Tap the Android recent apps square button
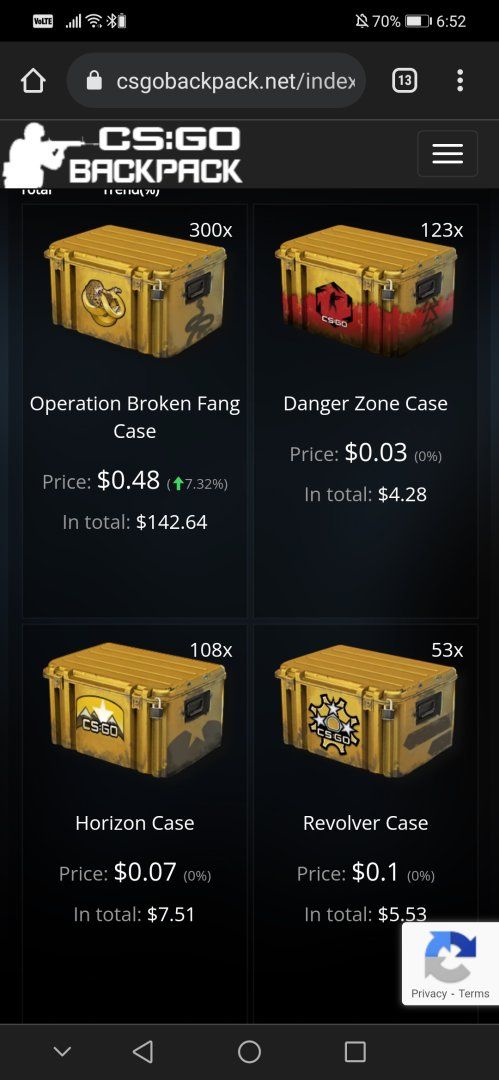The image size is (499, 1080). (x=355, y=1051)
